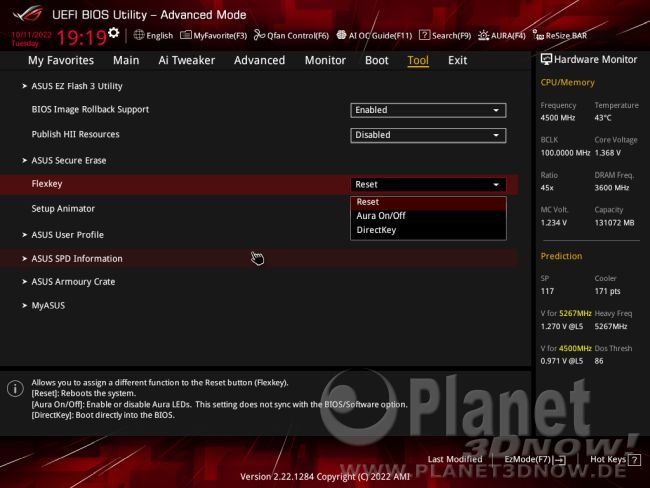Click the info icon beside the help text

point(15,389)
